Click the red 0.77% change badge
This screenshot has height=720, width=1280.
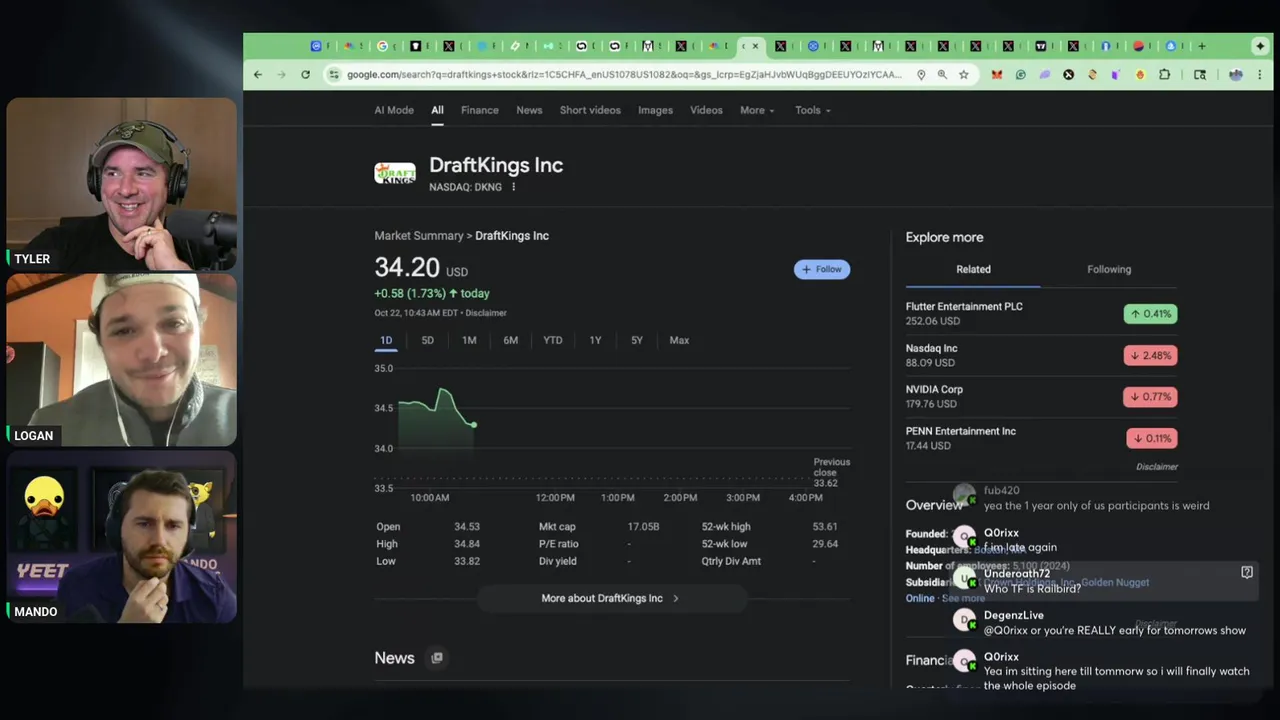(x=1150, y=397)
